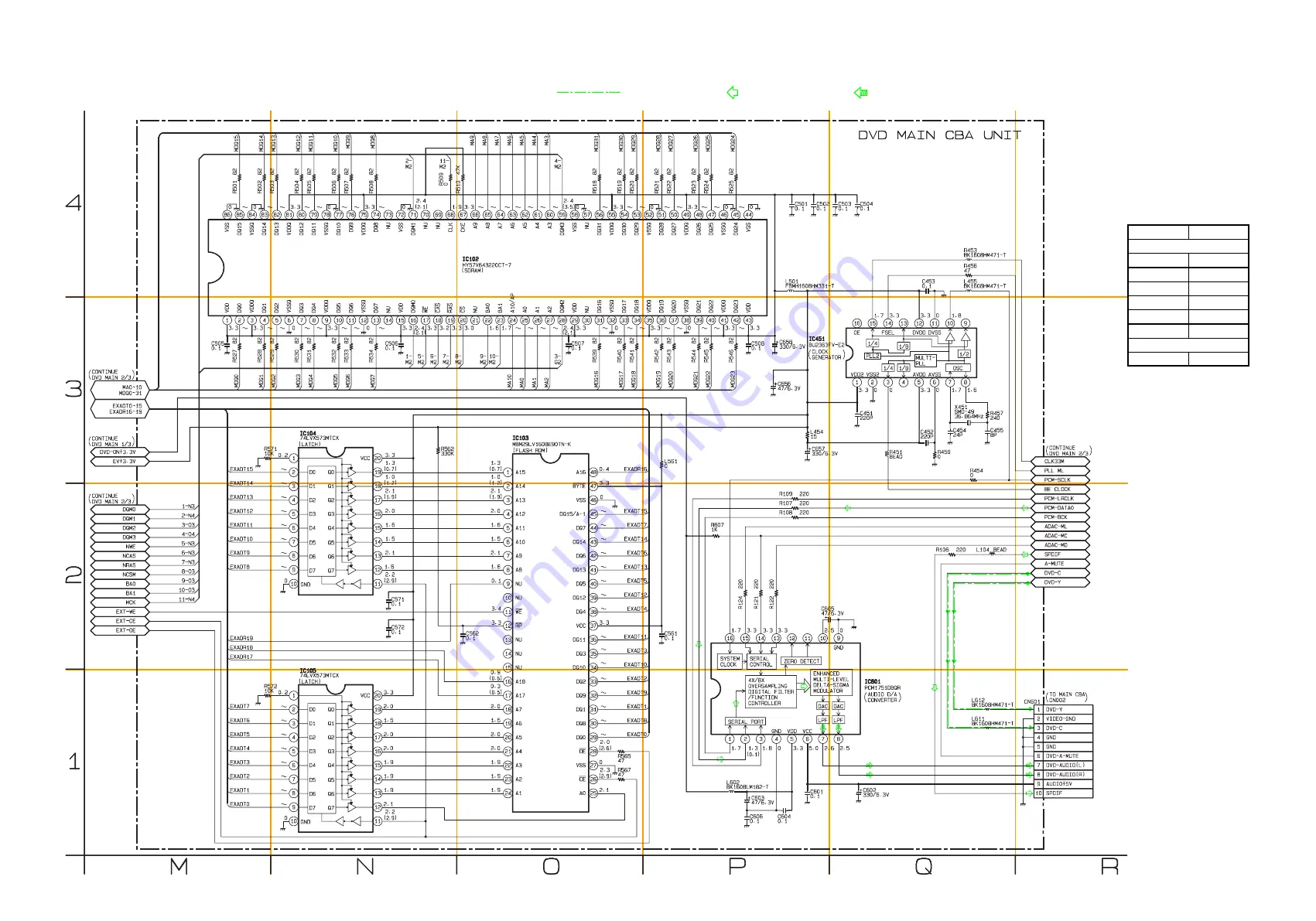Click the 'DVD MAIN CBA UNIT' title text
The width and height of the screenshot is (1316, 921).
point(939,135)
